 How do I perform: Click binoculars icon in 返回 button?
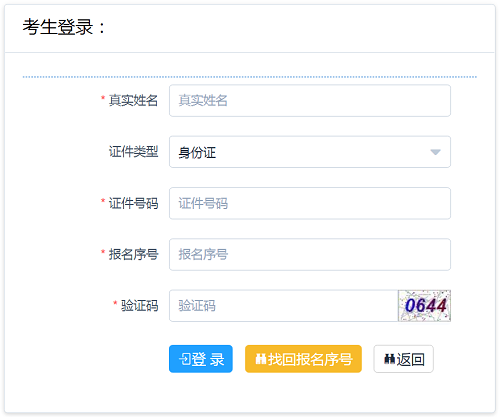click(389, 359)
